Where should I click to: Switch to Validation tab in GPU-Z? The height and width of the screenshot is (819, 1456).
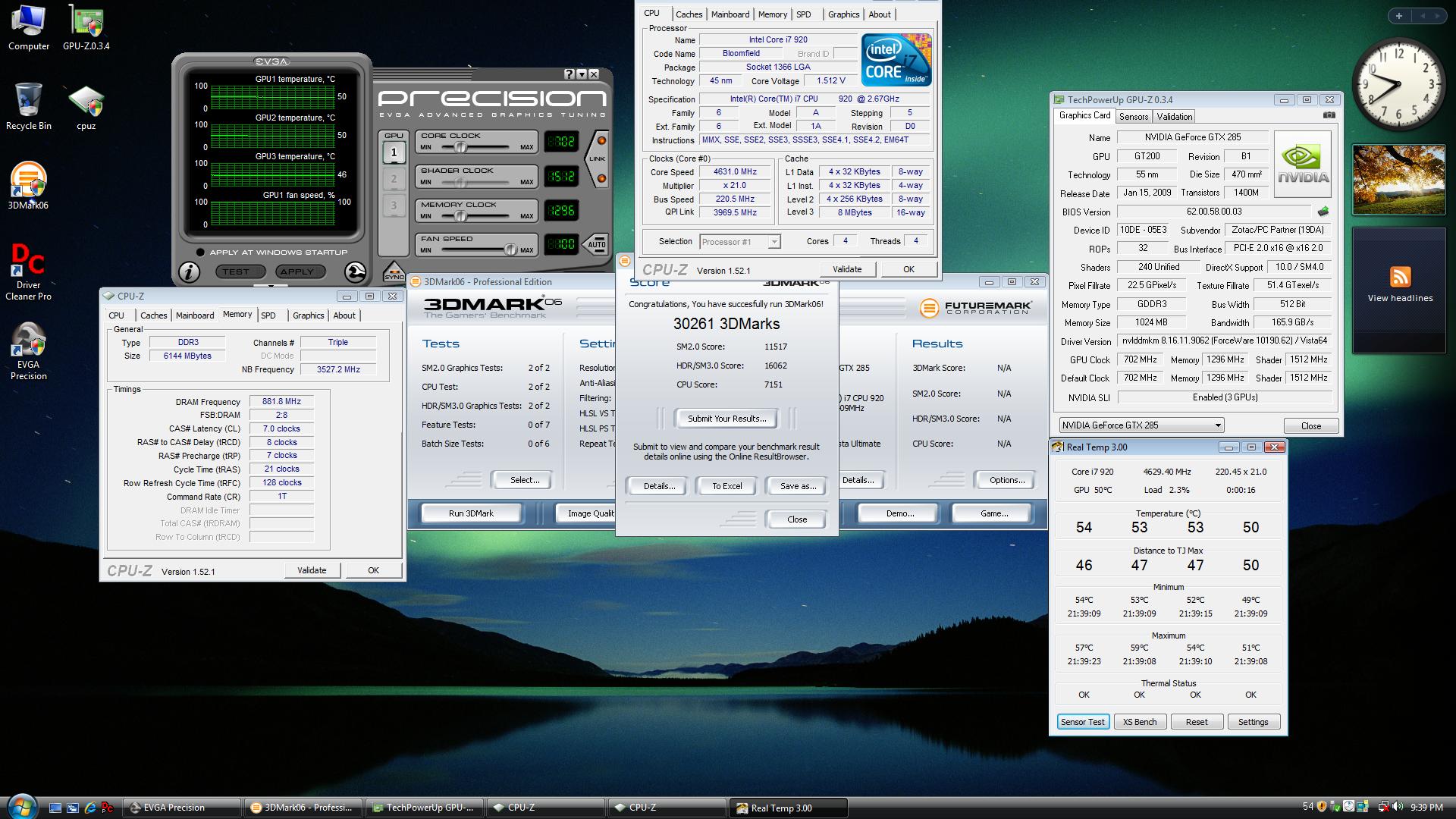[x=1174, y=117]
